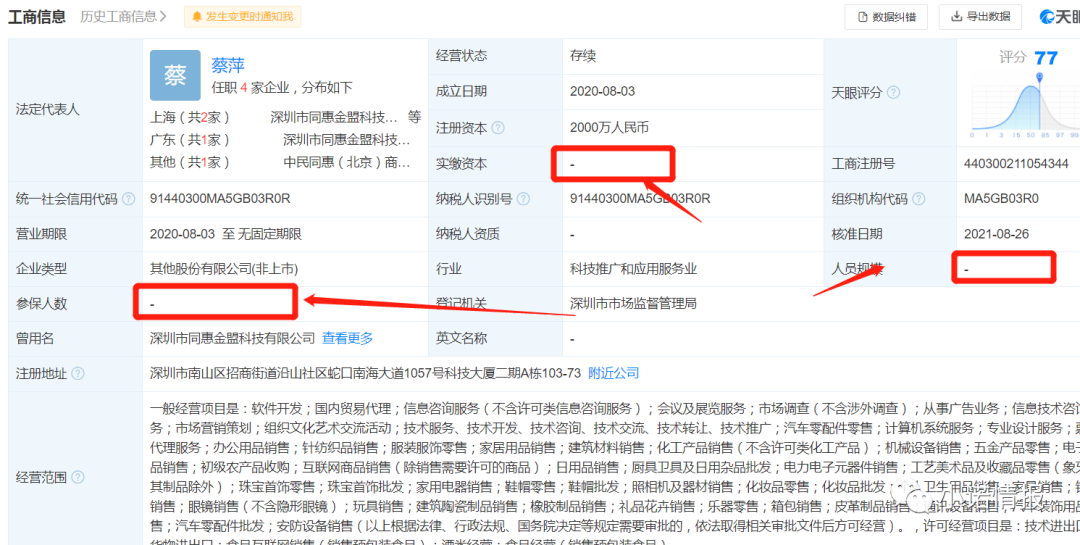Open 中民同惠（北京）商 company link
This screenshot has height=545, width=1080.
347,163
